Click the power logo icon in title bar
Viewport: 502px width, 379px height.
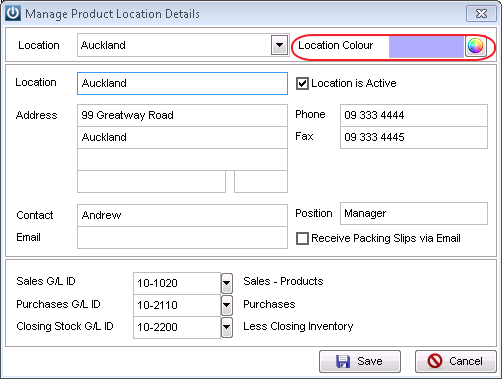pyautogui.click(x=13, y=13)
